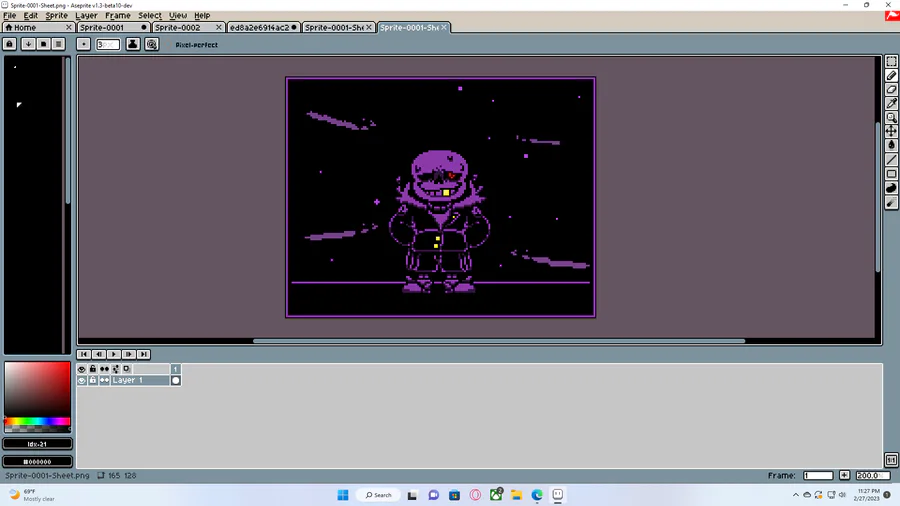Open the Select menu
900x506 pixels.
click(x=150, y=15)
